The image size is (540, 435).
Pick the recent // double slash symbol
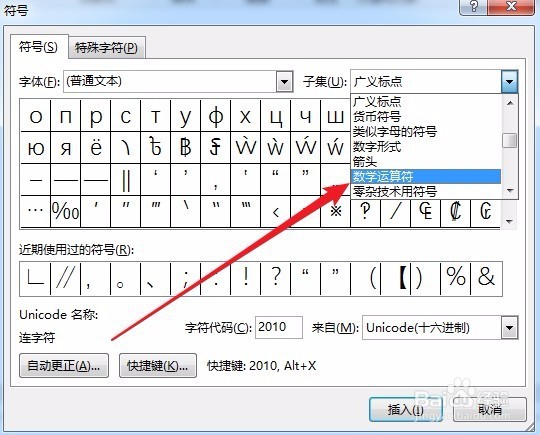point(65,278)
